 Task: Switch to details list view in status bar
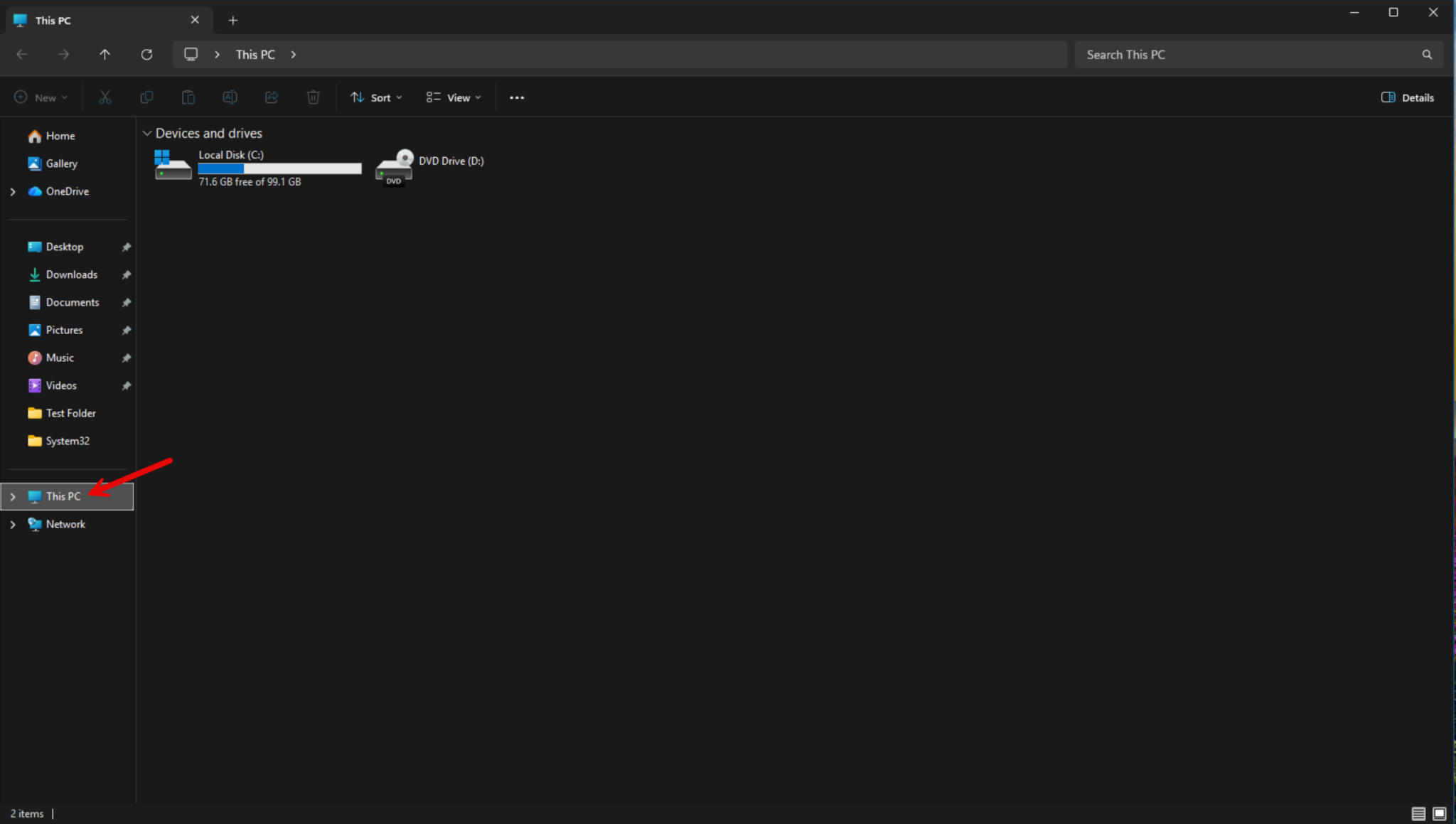[1418, 813]
